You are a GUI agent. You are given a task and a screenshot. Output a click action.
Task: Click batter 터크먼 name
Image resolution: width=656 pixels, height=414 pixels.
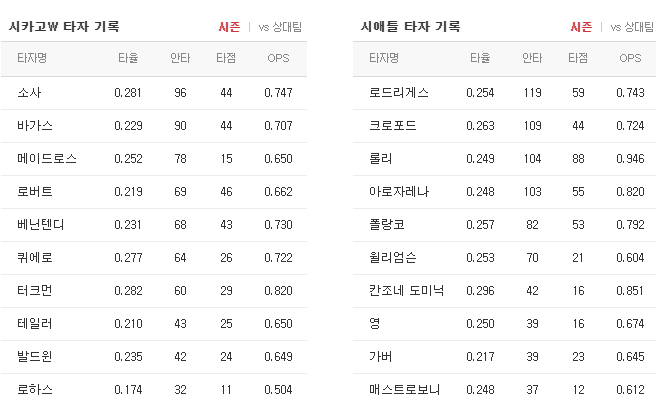click(35, 291)
